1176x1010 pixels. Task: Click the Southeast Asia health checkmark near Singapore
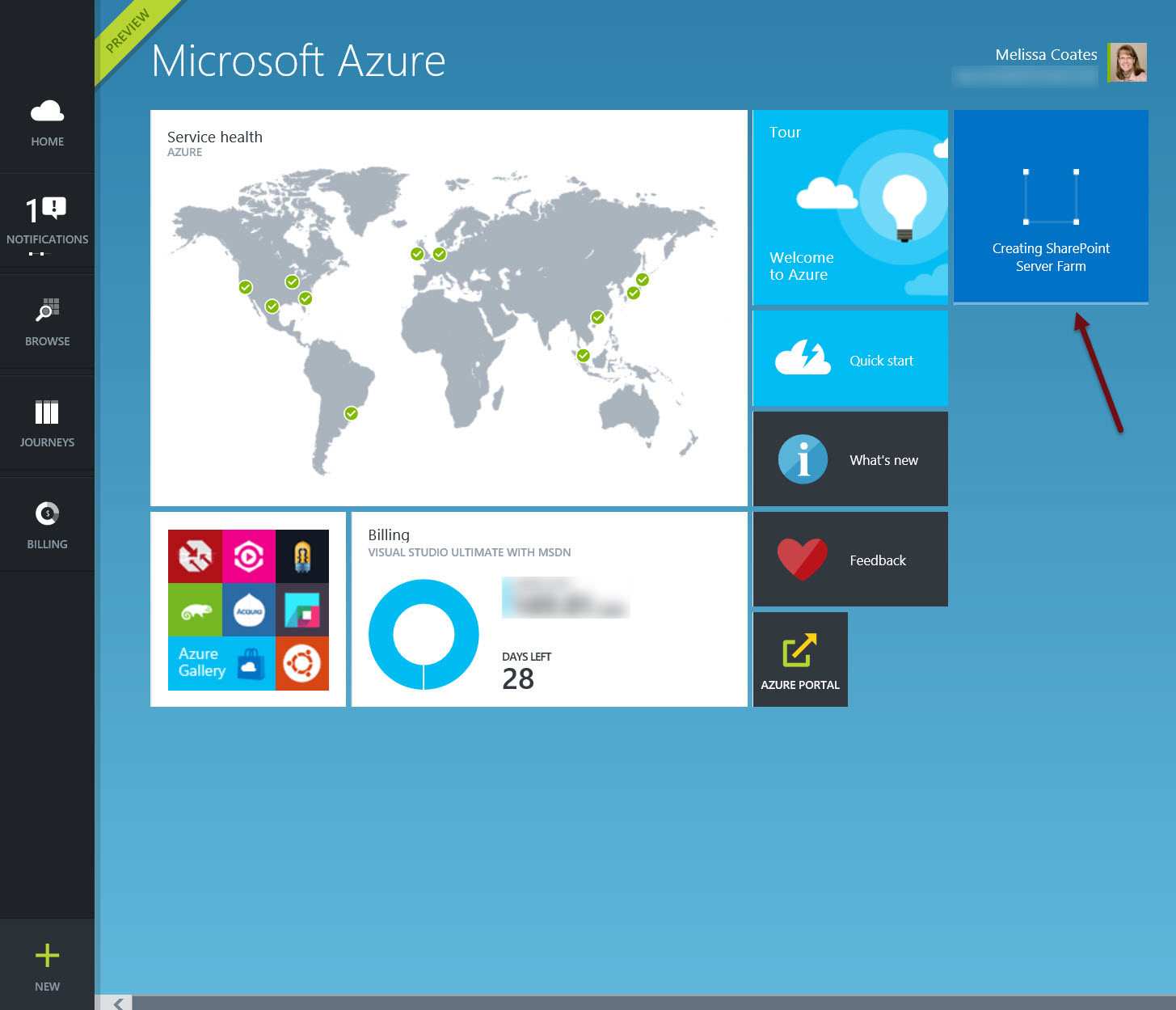[x=583, y=355]
